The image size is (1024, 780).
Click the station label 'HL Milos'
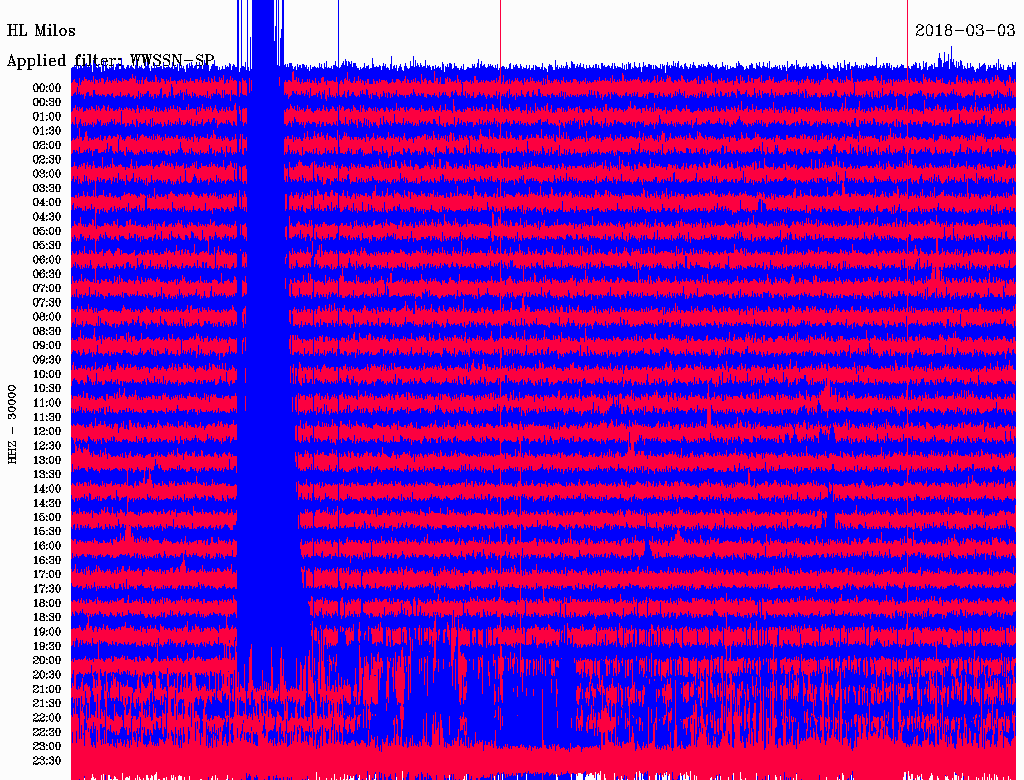point(41,31)
